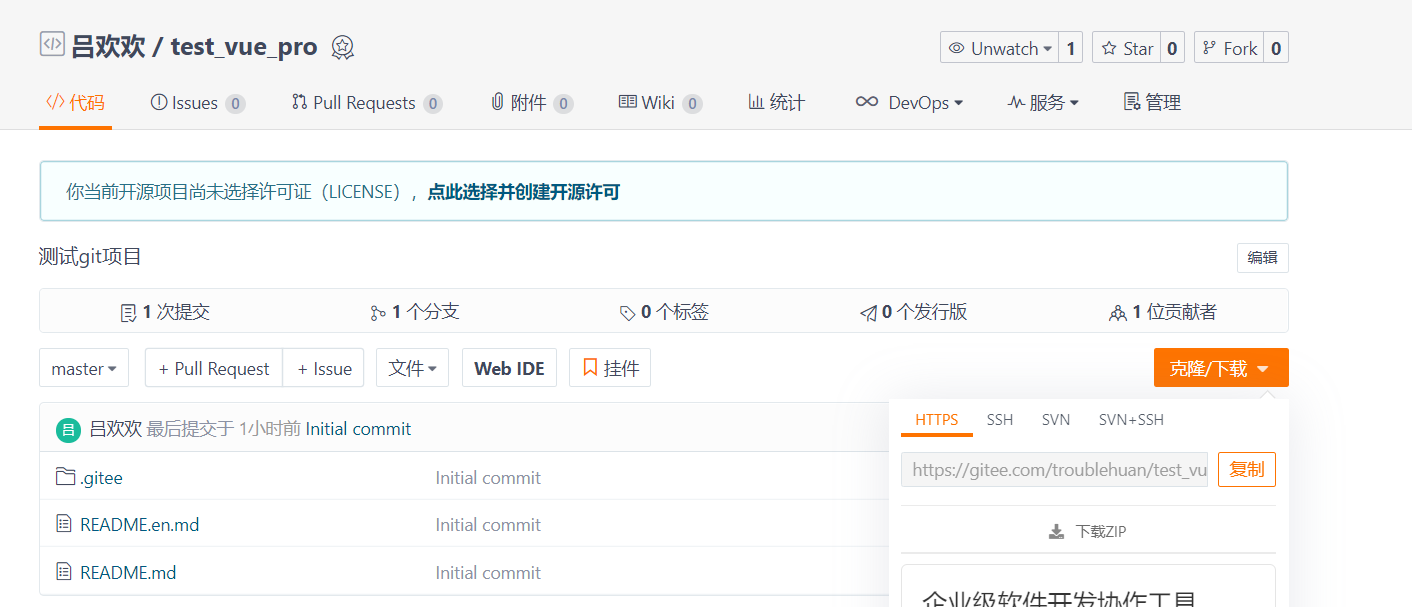This screenshot has height=607, width=1412.
Task: Click the 吕欢欢 owner name in title
Action: coord(109,47)
